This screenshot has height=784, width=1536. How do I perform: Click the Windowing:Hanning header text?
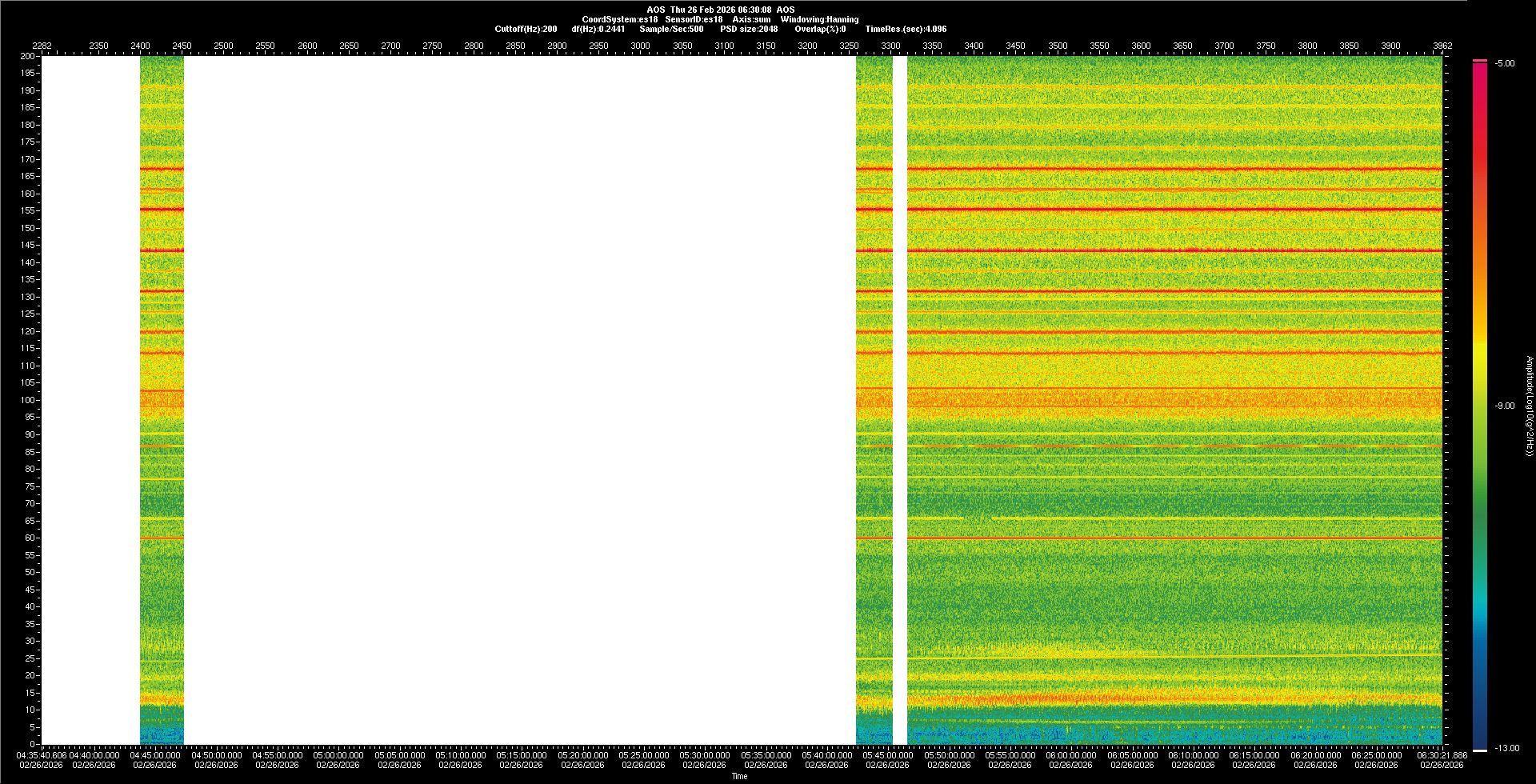point(819,19)
